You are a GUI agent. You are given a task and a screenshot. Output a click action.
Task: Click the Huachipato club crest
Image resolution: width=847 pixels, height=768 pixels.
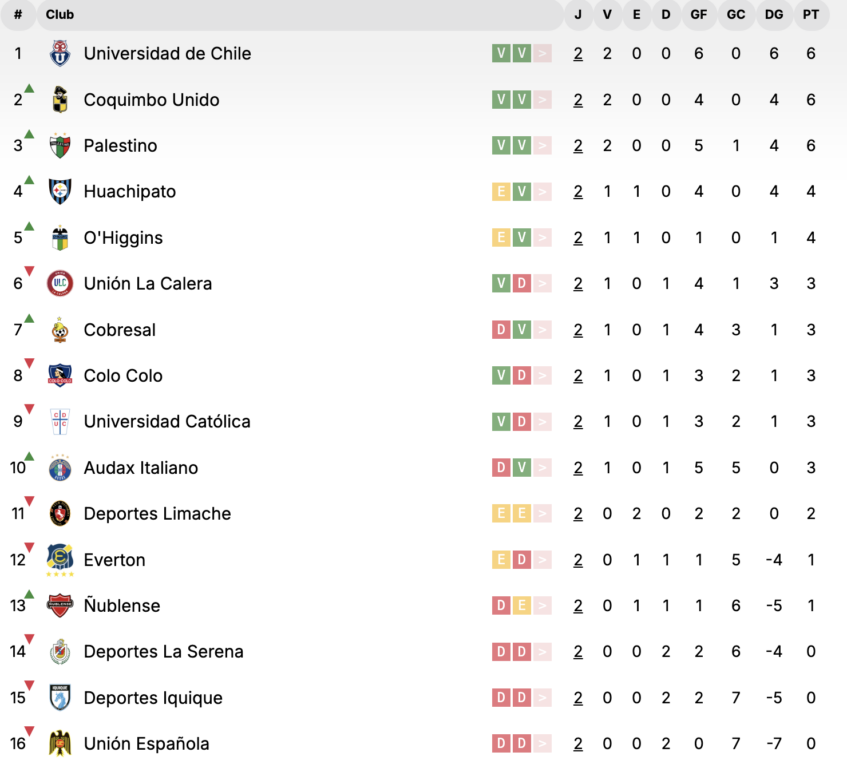(60, 192)
